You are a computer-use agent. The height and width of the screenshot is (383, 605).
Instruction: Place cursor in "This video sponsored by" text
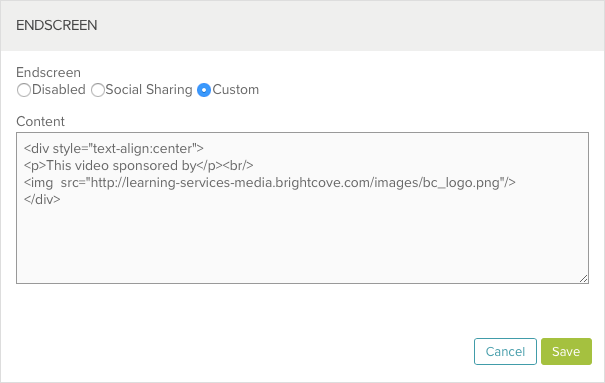point(121,165)
